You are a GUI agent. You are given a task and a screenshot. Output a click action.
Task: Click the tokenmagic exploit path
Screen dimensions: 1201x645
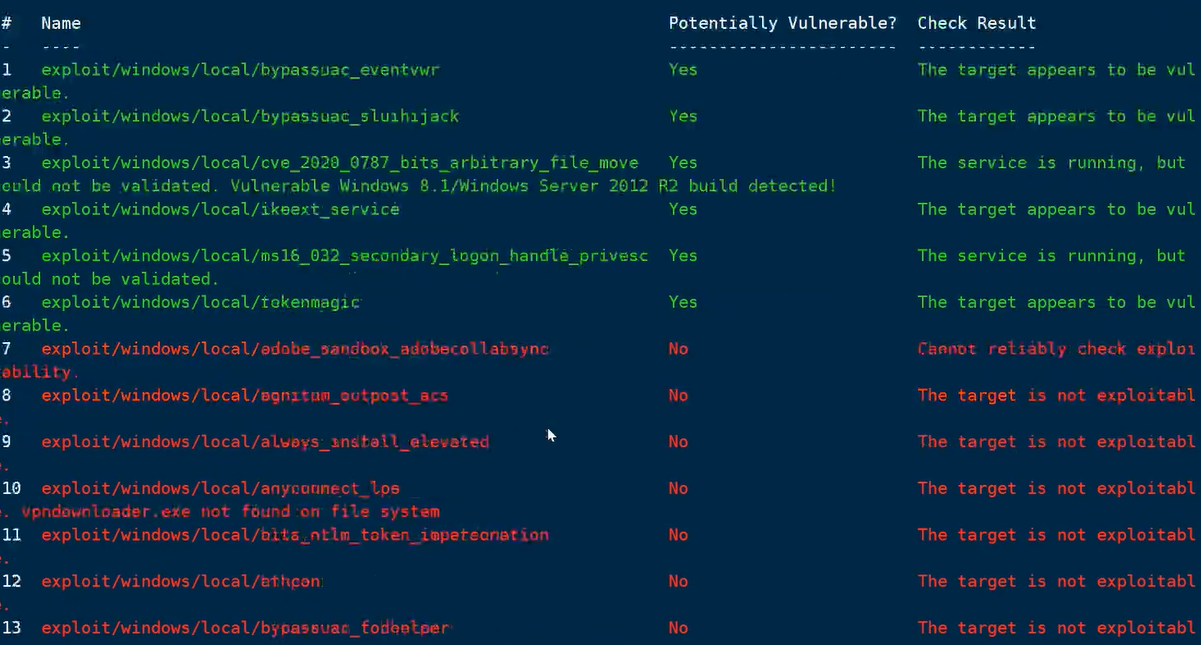(200, 302)
